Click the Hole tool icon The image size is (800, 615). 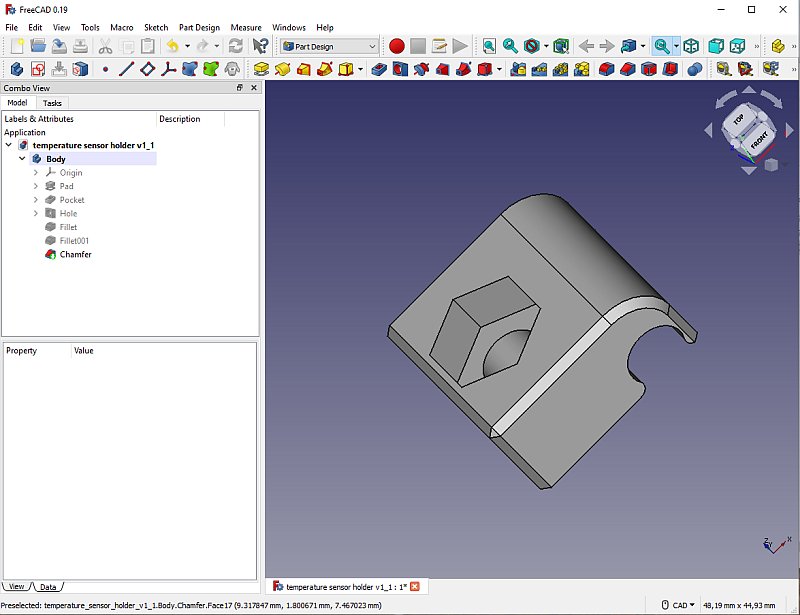tap(400, 69)
